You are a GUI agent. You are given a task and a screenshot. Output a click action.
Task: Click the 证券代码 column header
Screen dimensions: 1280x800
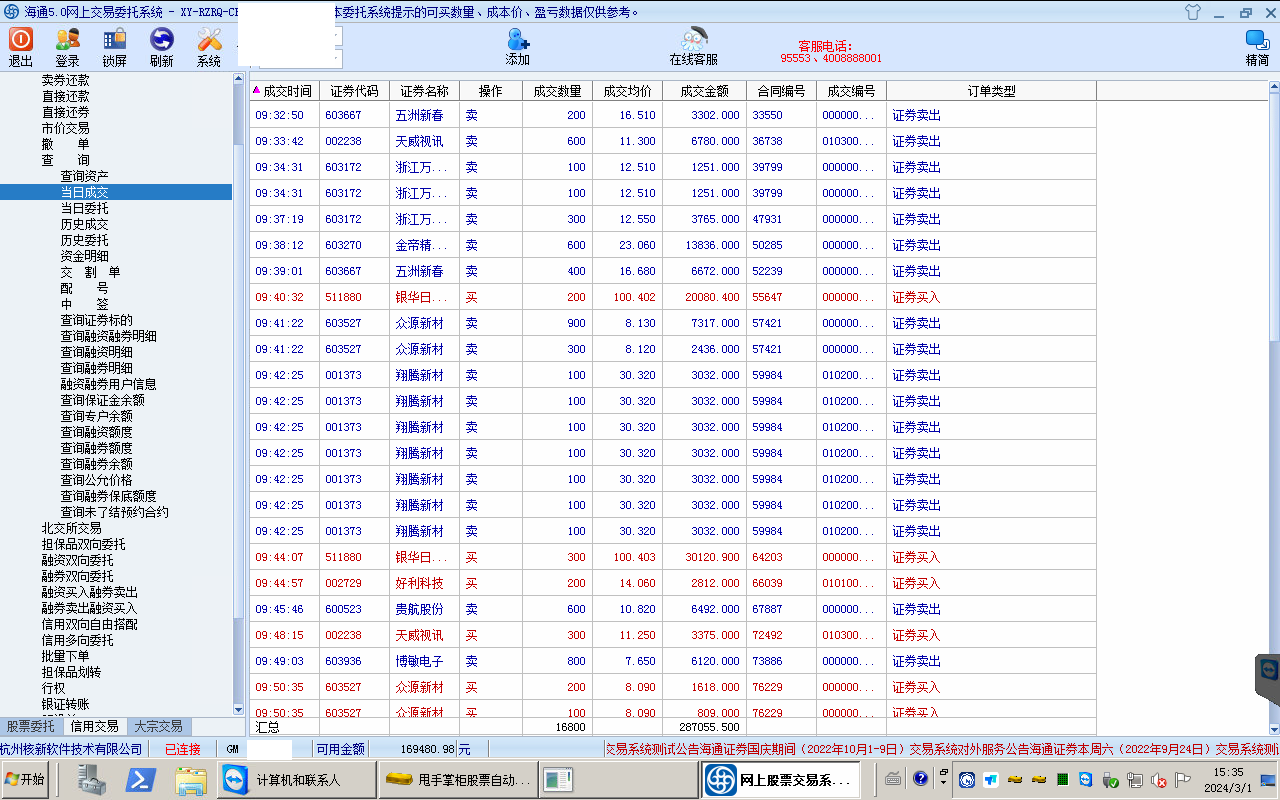[354, 91]
